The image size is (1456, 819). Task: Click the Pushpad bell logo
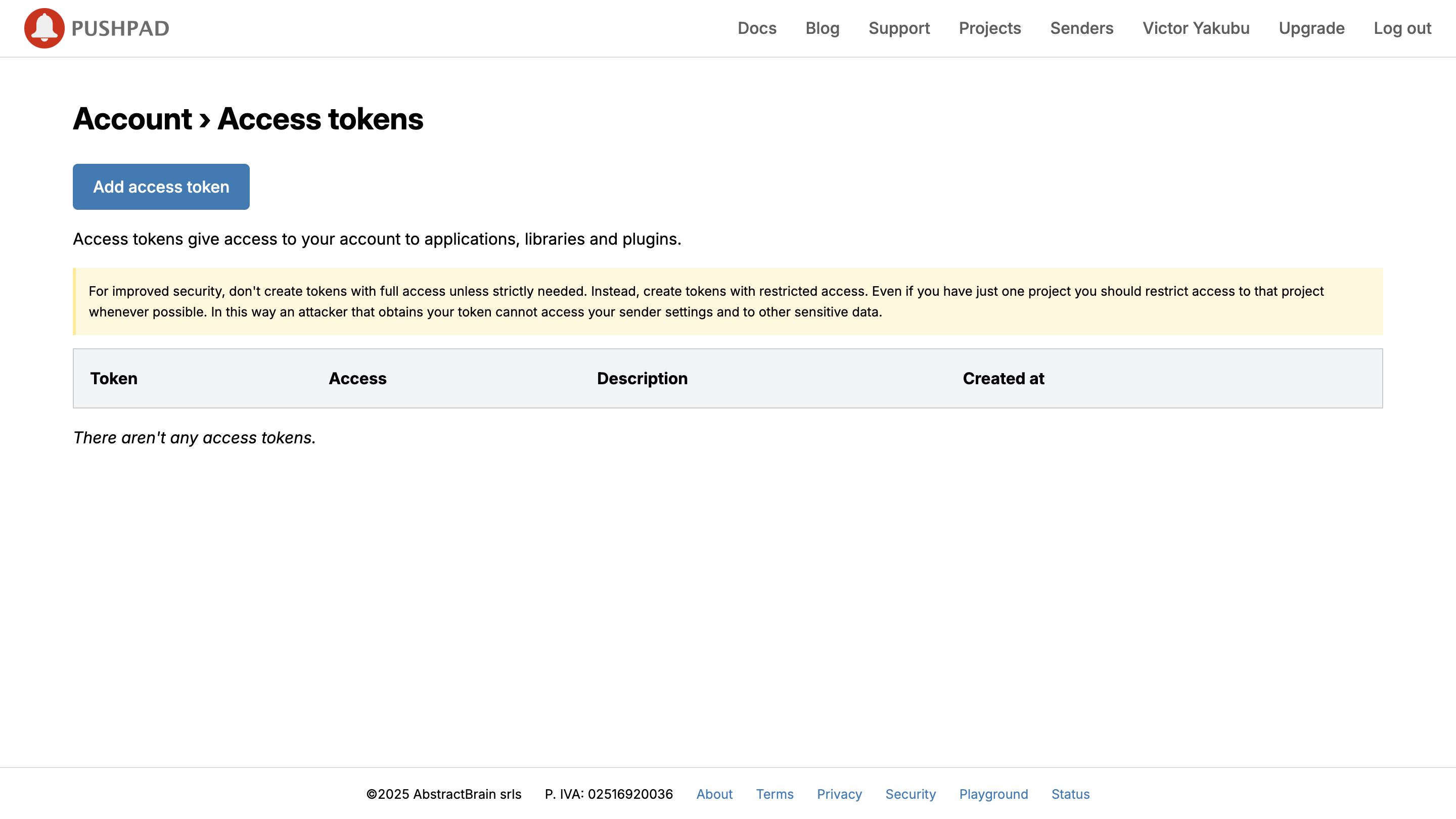(x=44, y=28)
